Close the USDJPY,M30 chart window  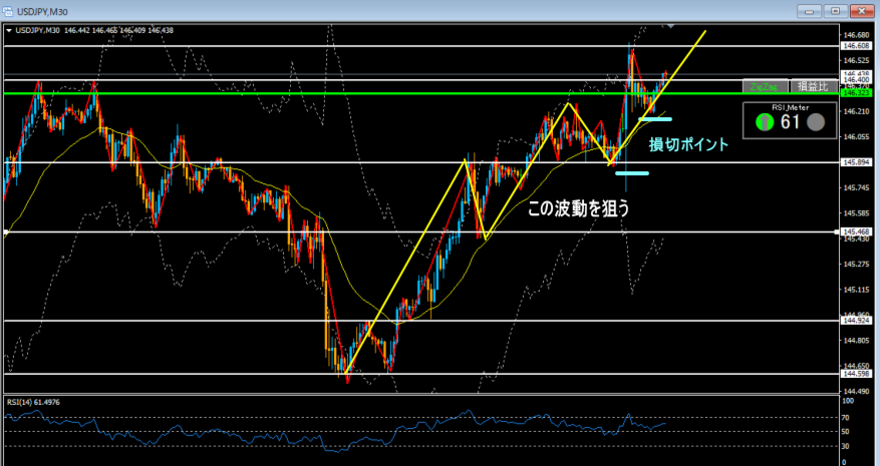click(x=860, y=10)
